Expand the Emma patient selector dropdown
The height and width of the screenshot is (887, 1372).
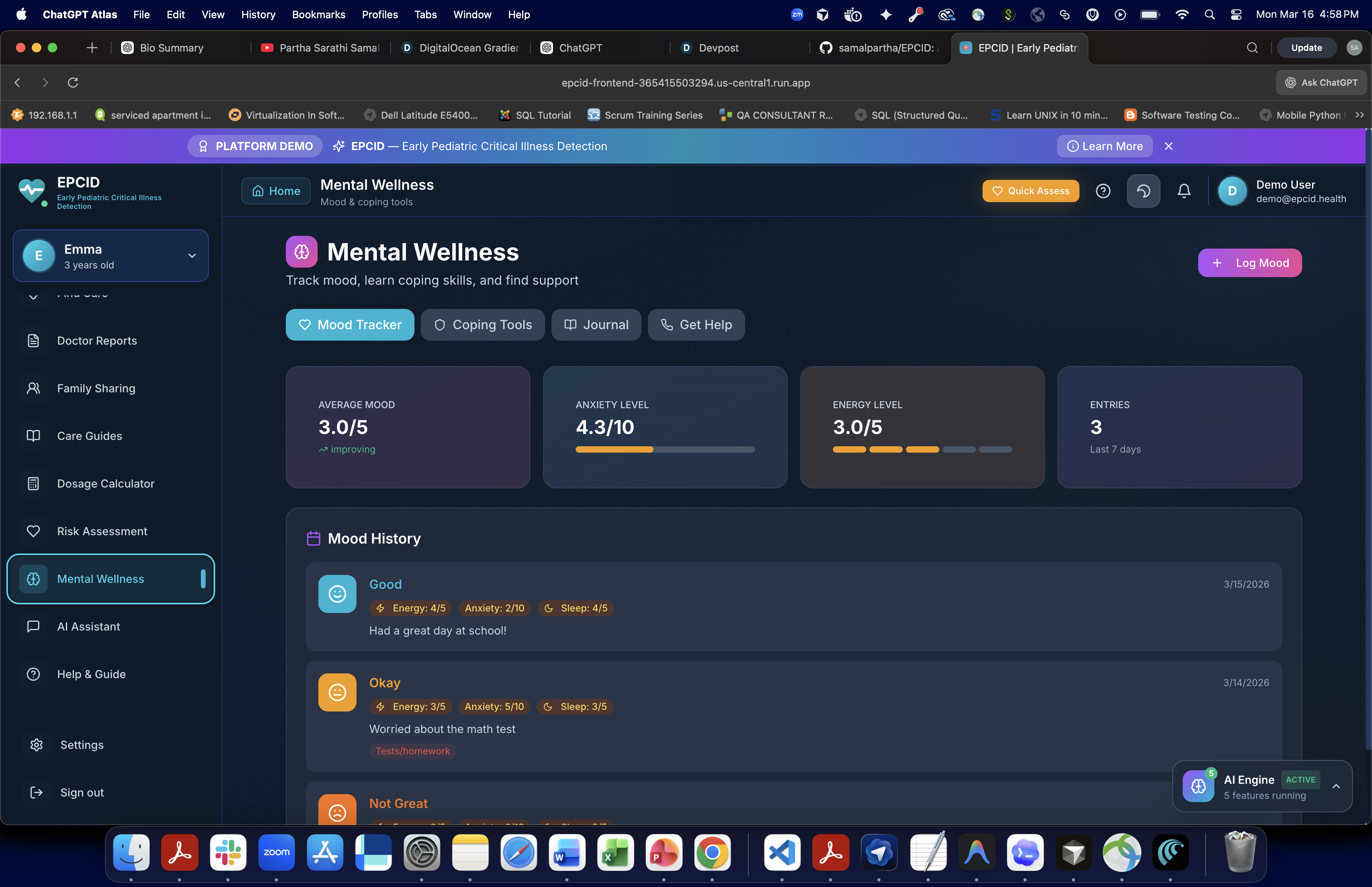pos(192,256)
